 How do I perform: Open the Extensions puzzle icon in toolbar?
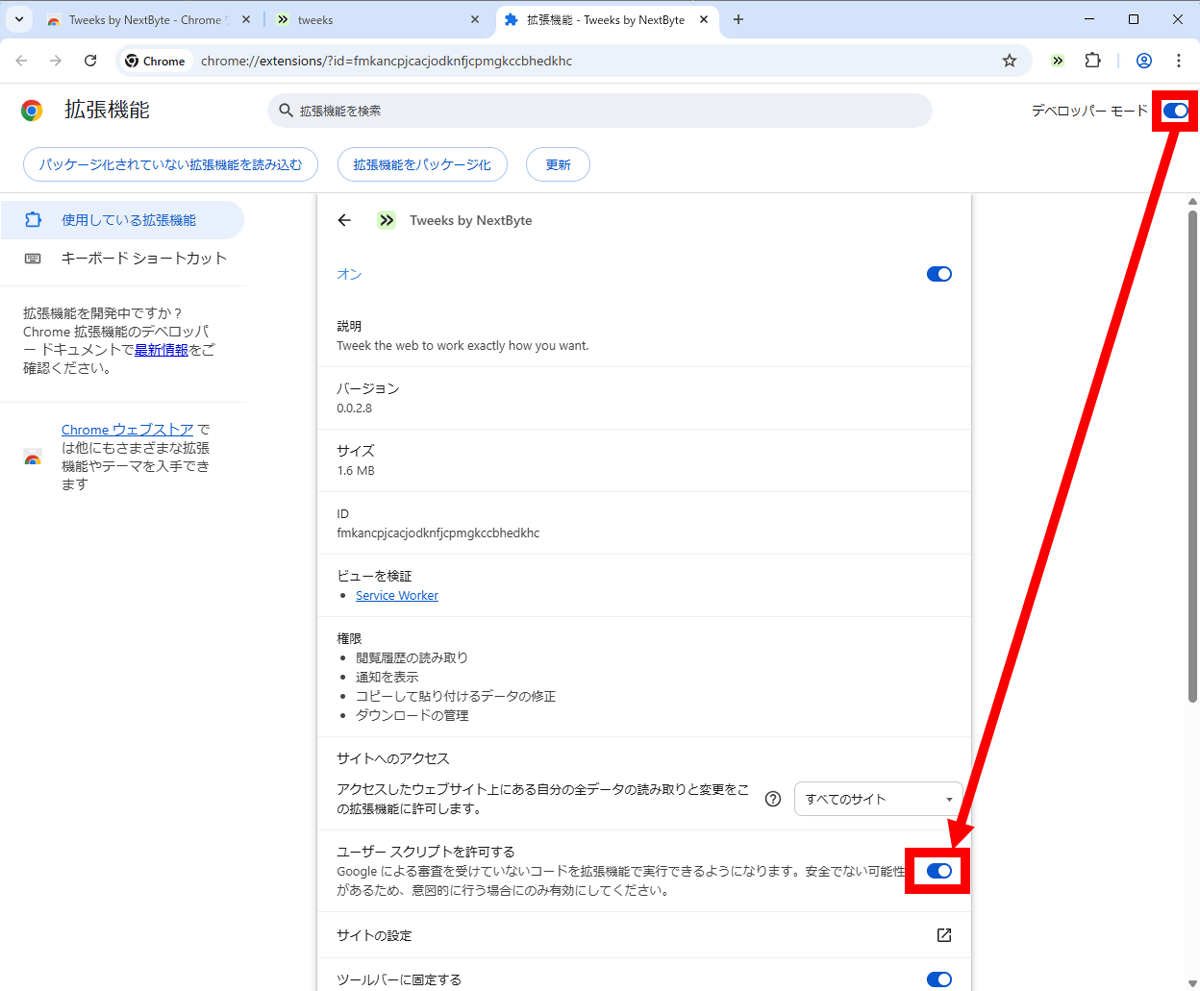pyautogui.click(x=1093, y=61)
